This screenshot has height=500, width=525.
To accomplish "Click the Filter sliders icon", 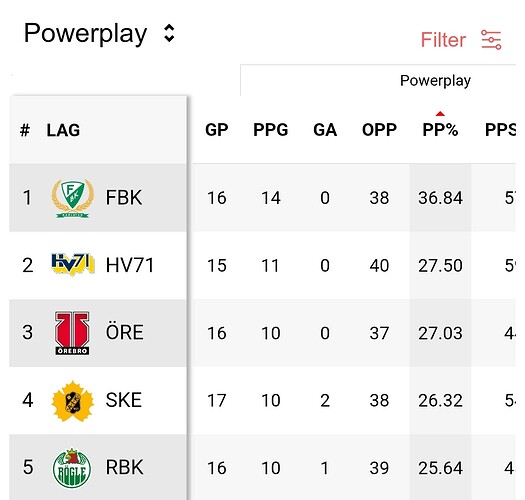I will (491, 40).
